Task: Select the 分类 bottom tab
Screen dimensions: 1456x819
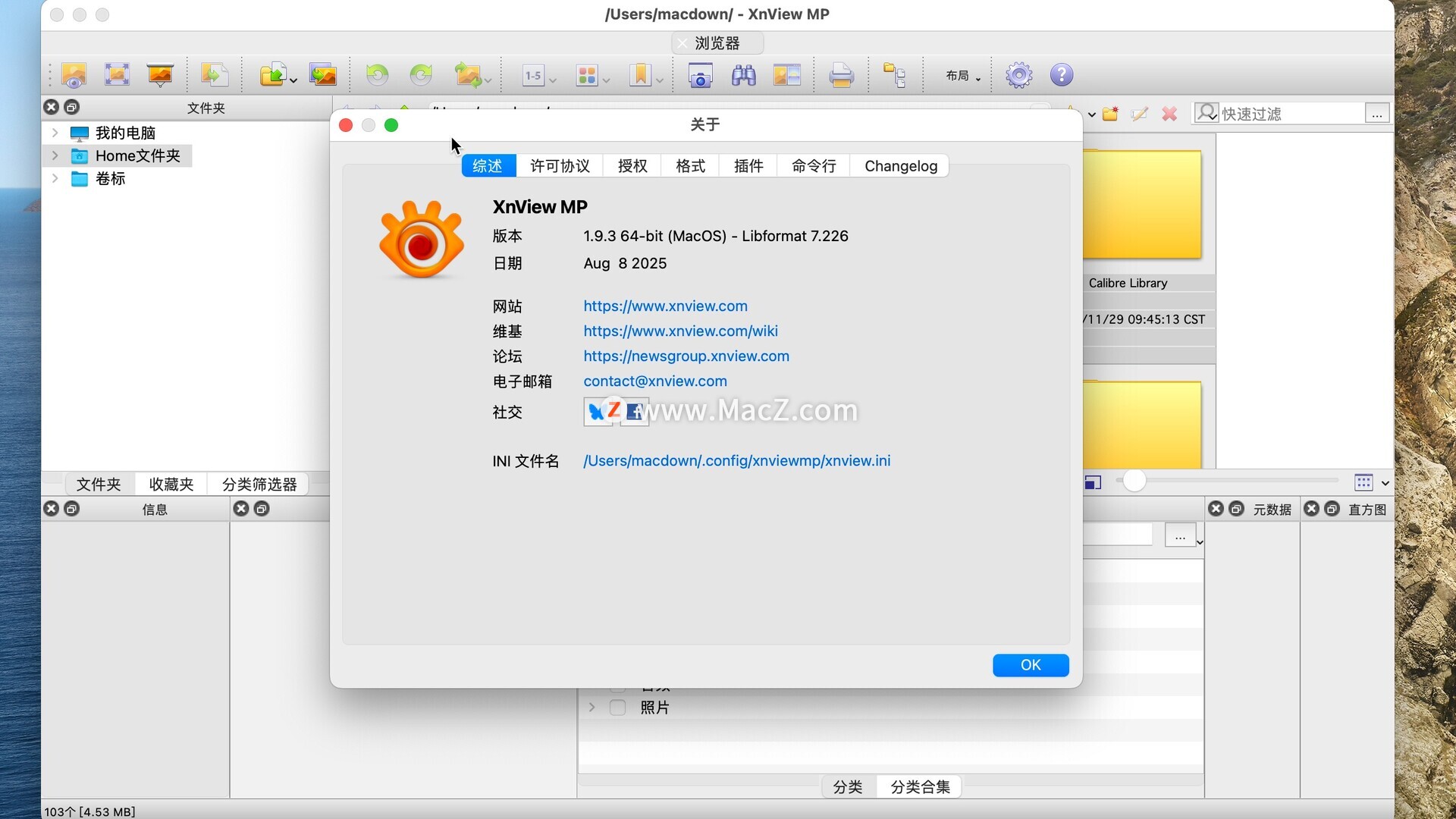Action: (848, 787)
